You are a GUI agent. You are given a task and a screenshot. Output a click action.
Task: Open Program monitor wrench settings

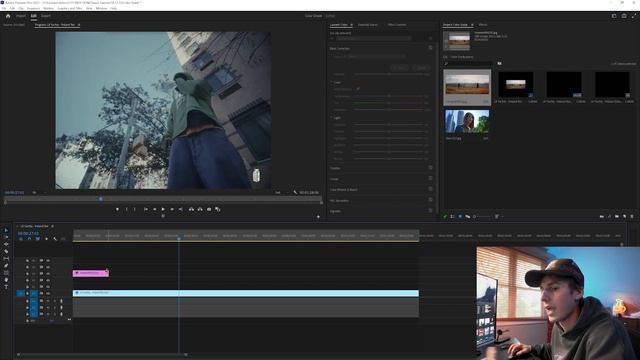tap(295, 192)
